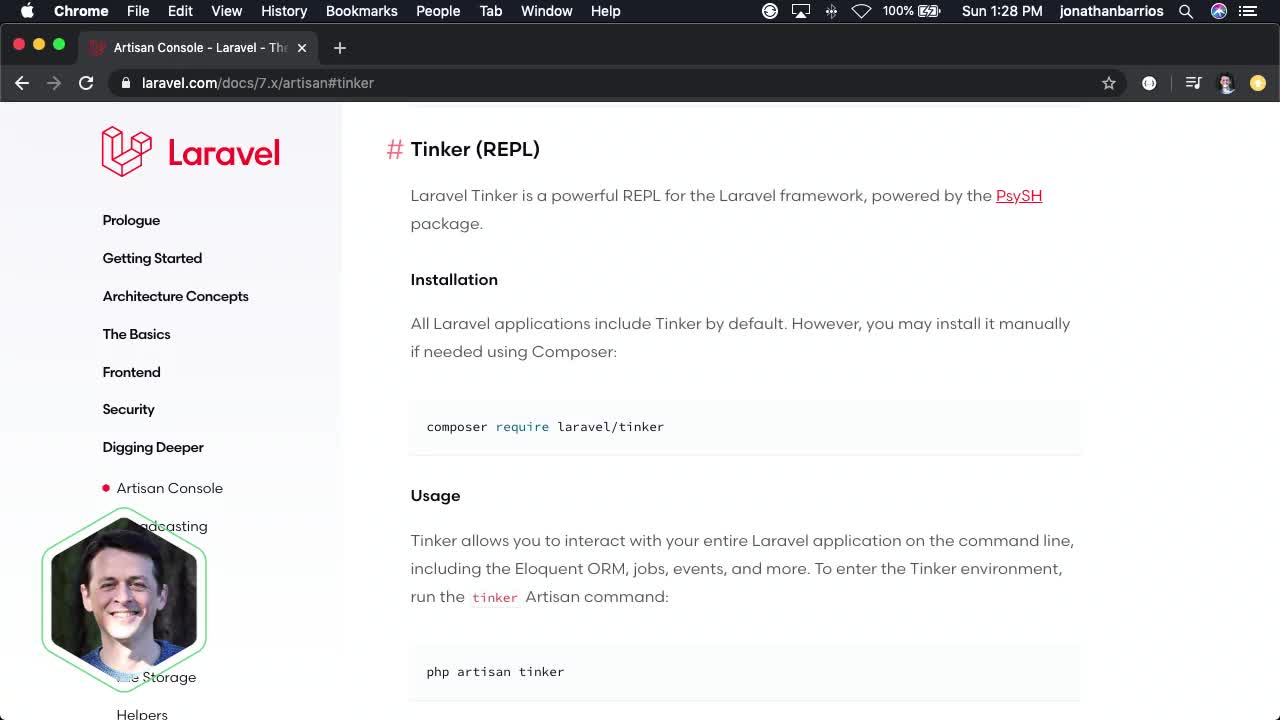Click the Bluetooth icon in the menu bar

[831, 11]
